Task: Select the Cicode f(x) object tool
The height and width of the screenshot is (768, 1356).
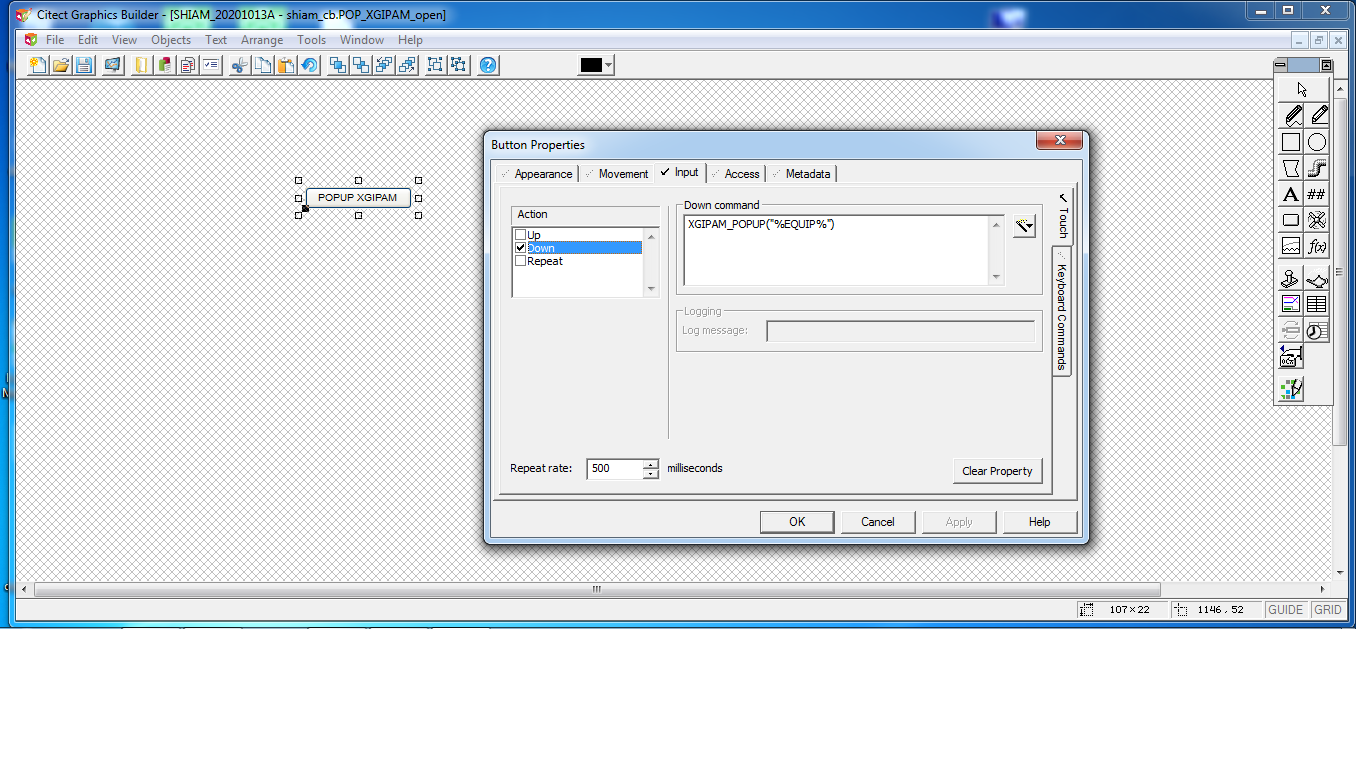Action: pyautogui.click(x=1317, y=246)
